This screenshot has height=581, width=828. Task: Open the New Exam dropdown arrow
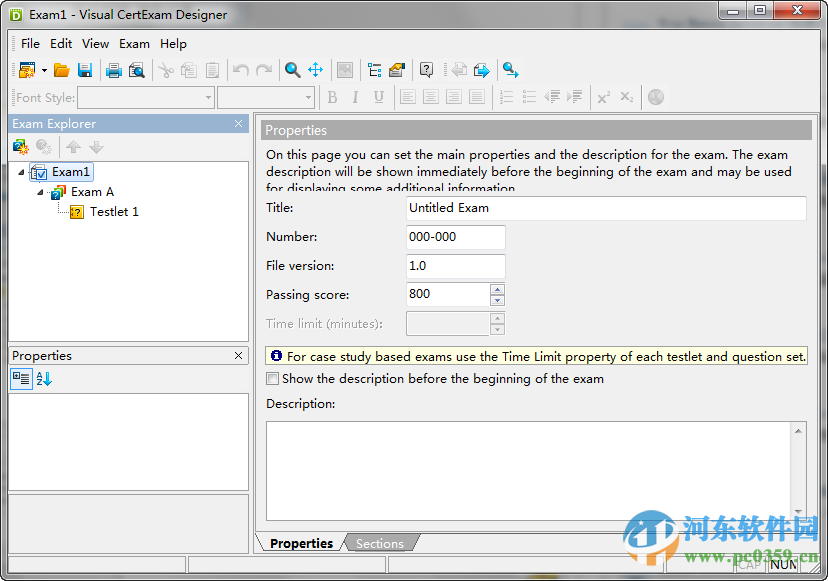tap(44, 70)
